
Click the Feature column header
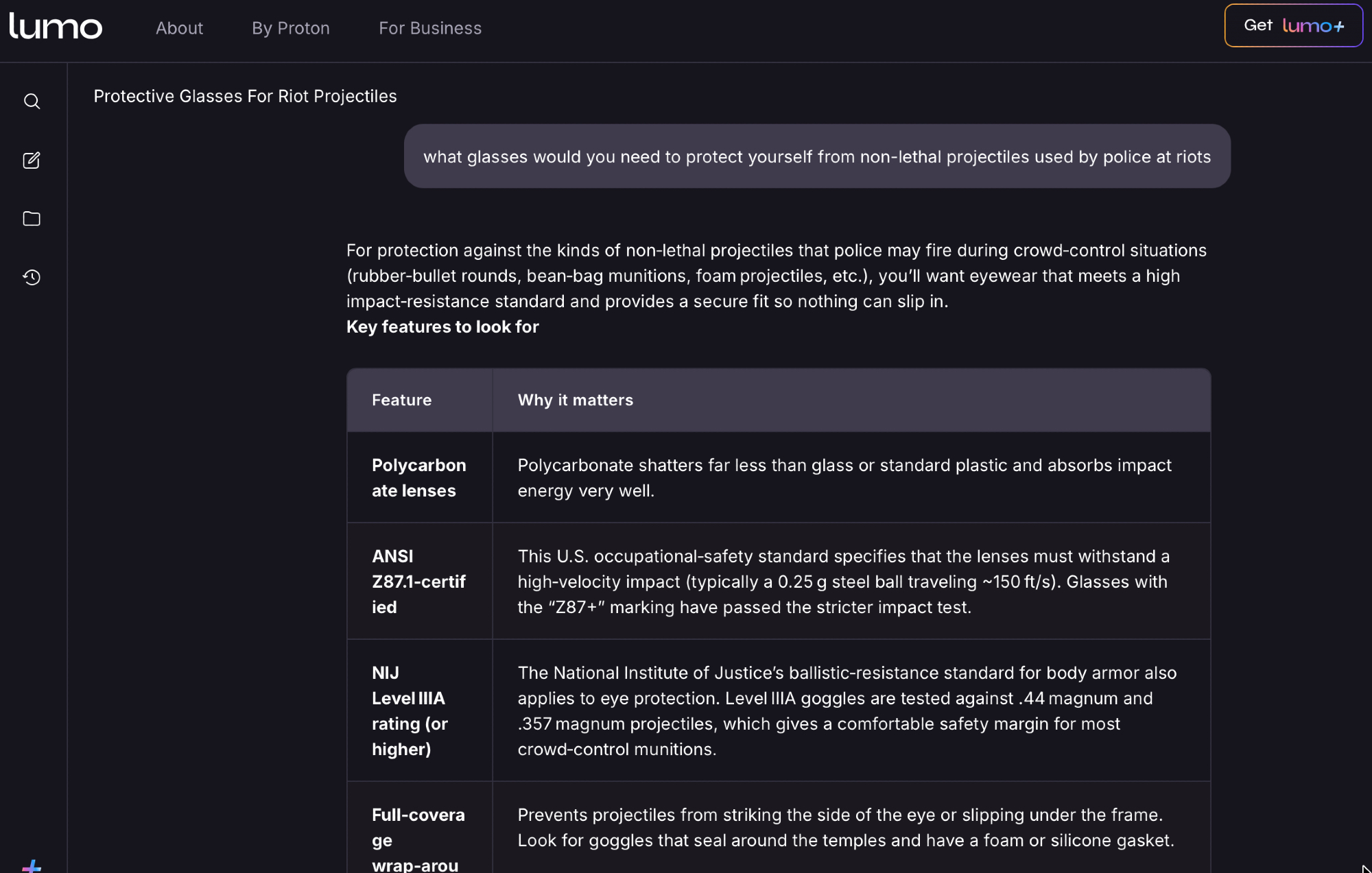click(402, 400)
